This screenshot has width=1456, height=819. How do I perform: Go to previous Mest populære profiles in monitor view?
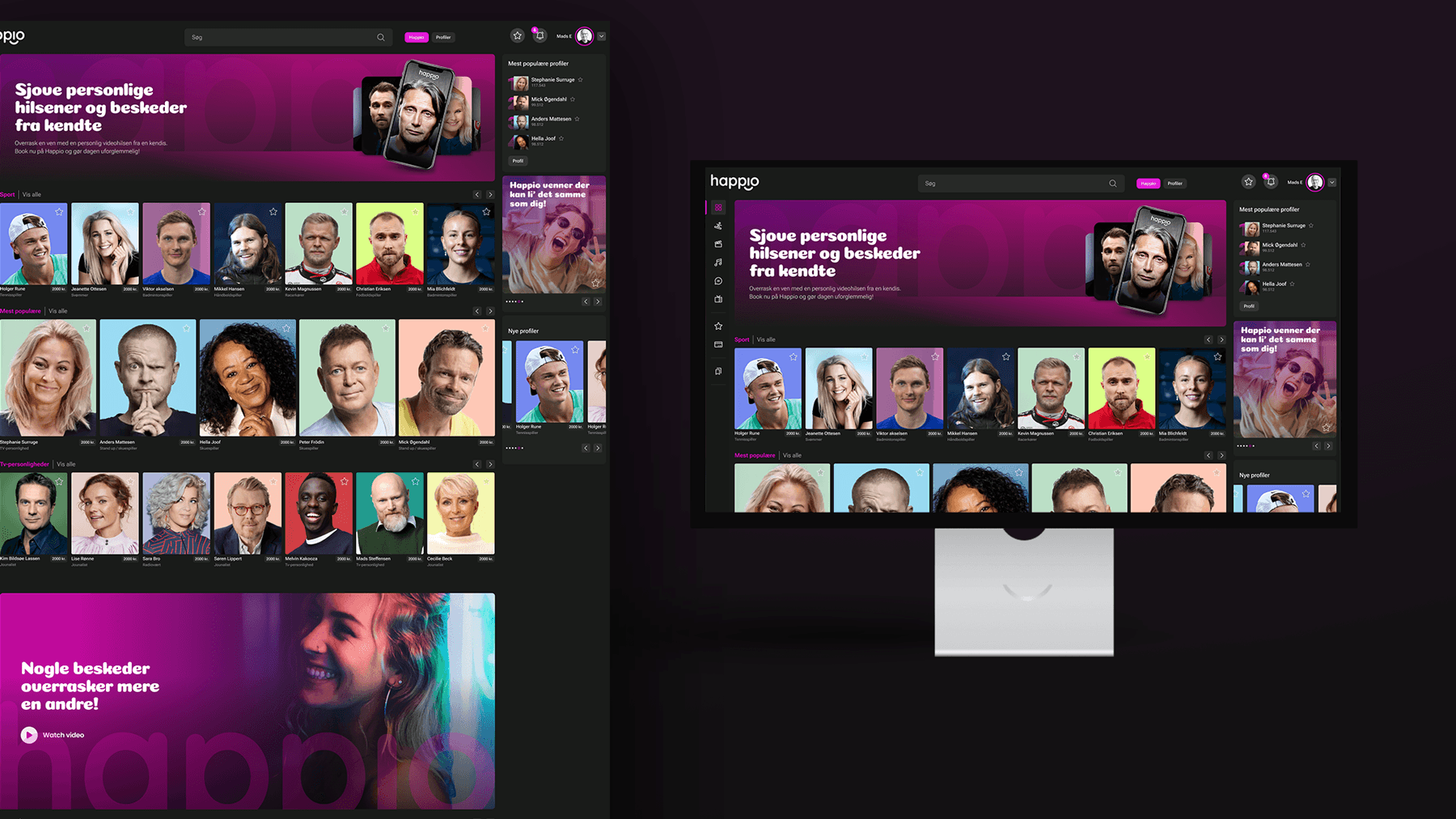tap(1208, 455)
